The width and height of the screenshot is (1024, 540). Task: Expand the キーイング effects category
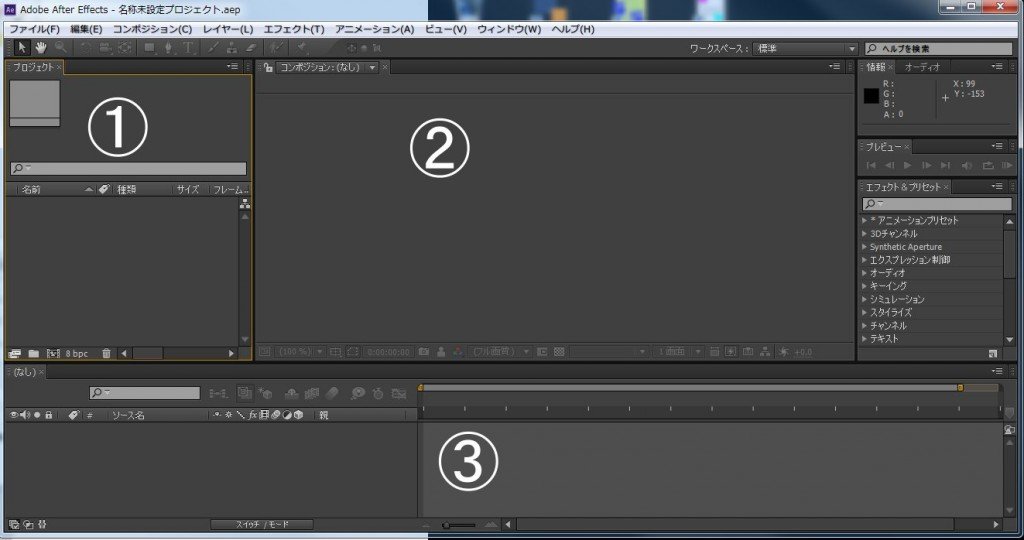click(865, 286)
